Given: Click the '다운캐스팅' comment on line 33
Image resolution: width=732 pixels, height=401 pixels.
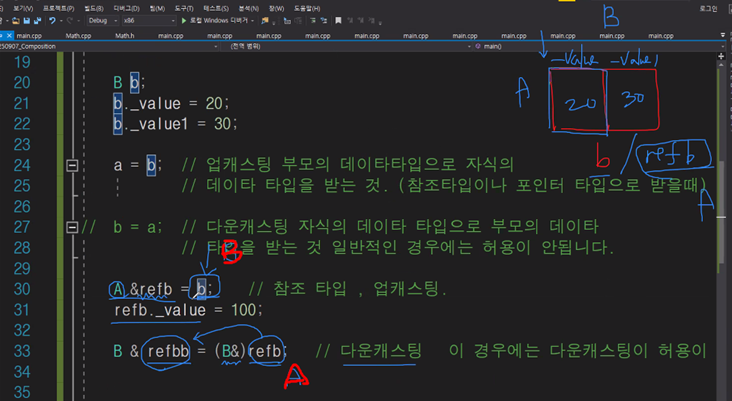Looking at the screenshot, I should click(381, 351).
